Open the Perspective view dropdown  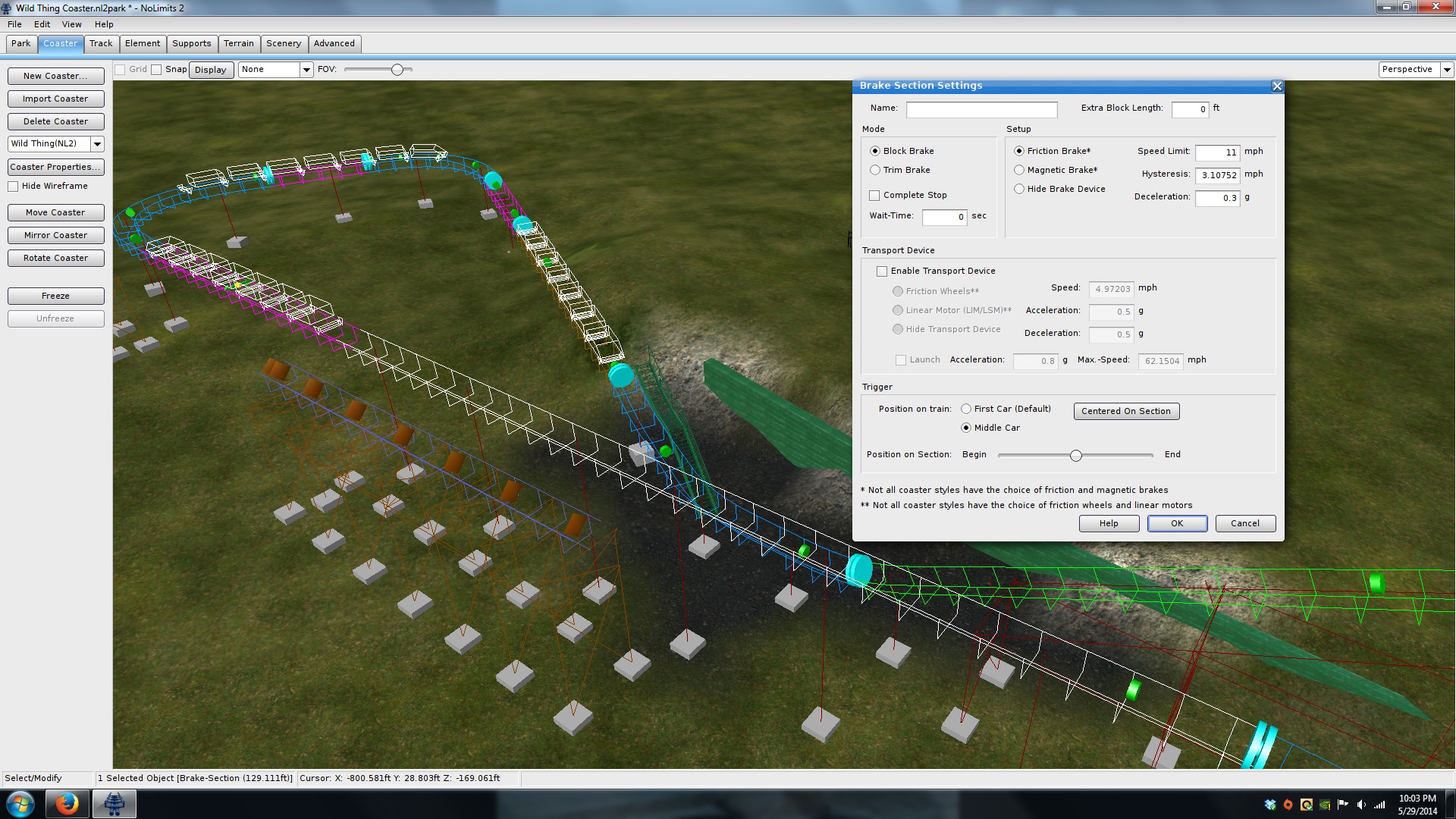1446,70
